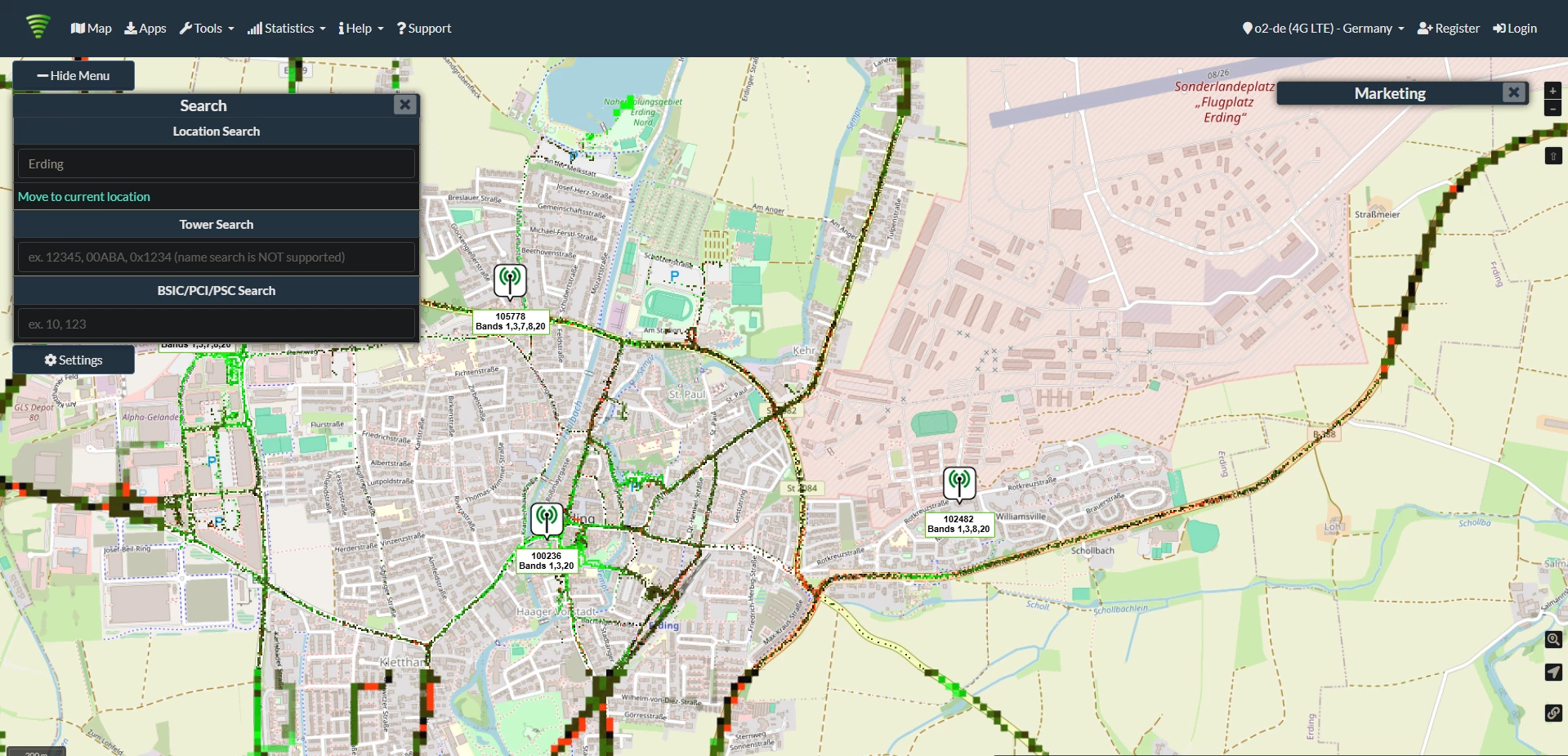This screenshot has width=1568, height=756.
Task: Focus the Erding location search field
Action: (x=217, y=164)
